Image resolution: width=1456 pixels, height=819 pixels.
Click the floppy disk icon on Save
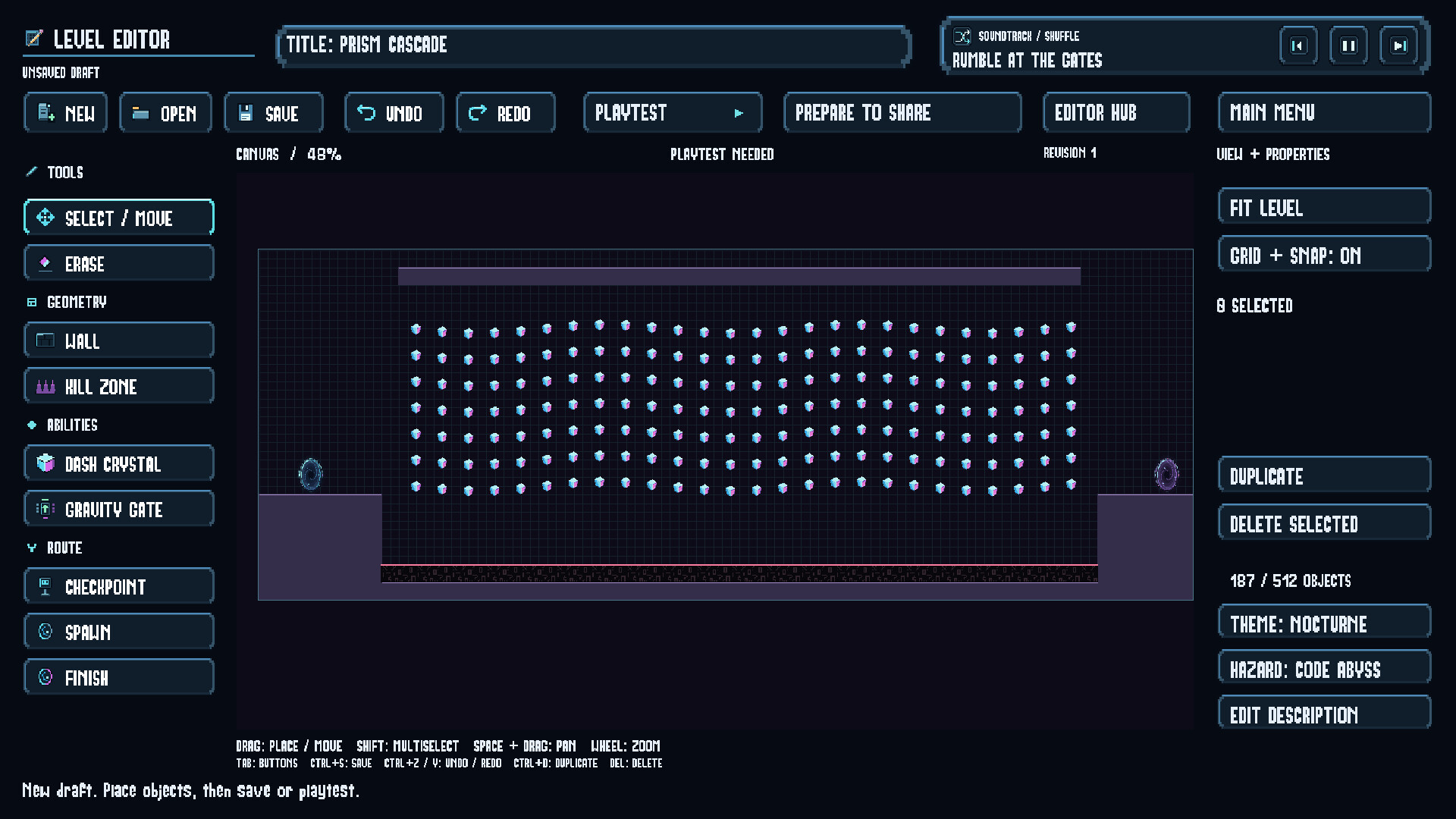(x=246, y=113)
